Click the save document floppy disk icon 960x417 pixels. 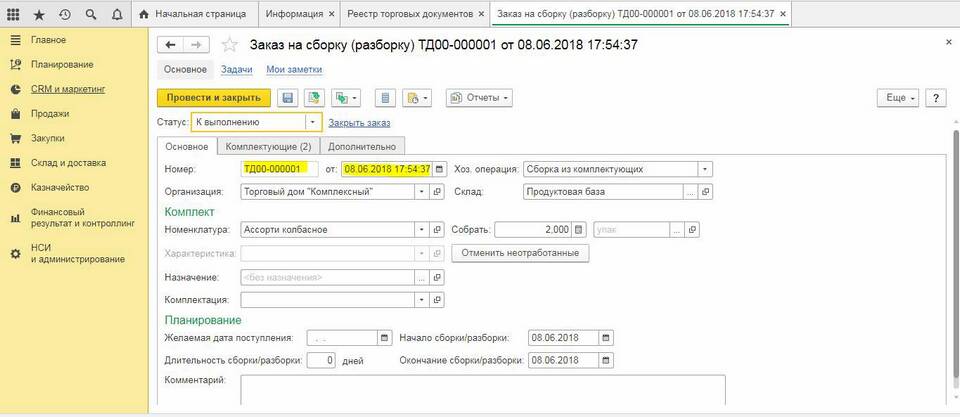[x=288, y=98]
